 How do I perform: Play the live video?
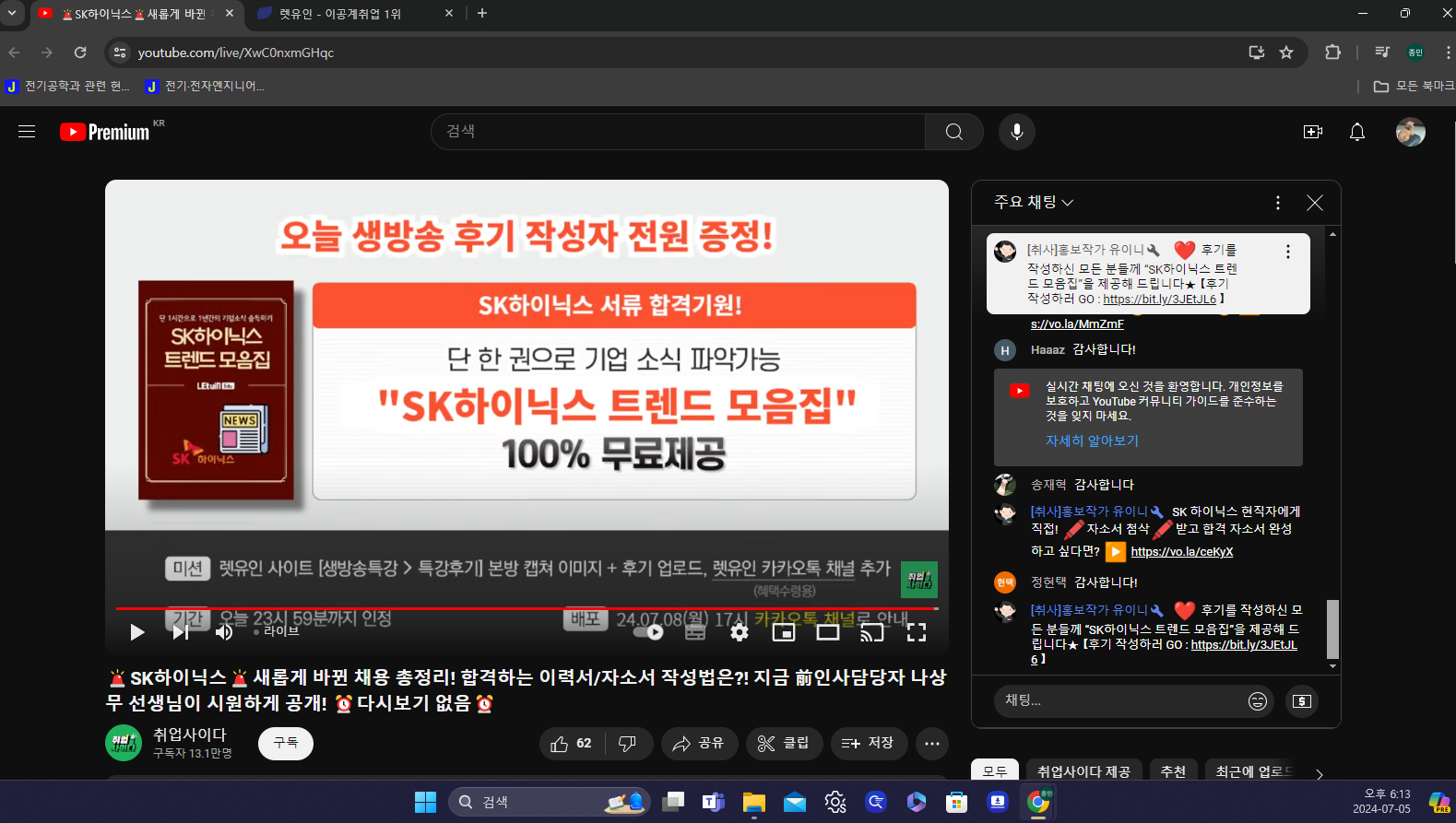pos(137,632)
